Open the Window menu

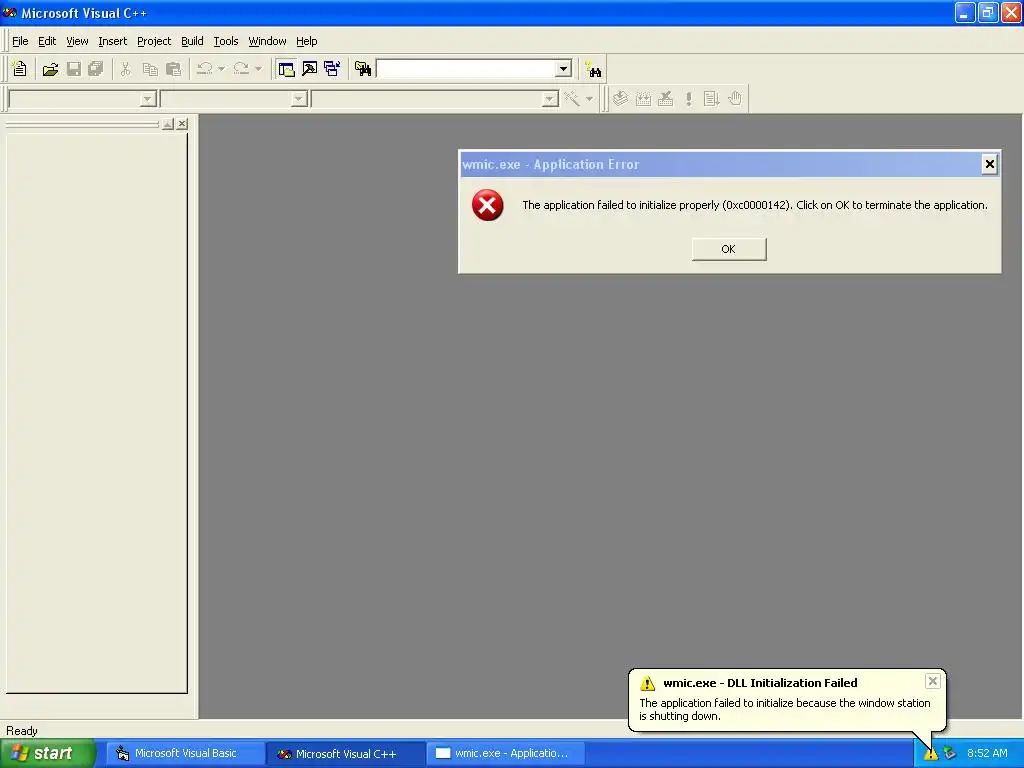[267, 41]
